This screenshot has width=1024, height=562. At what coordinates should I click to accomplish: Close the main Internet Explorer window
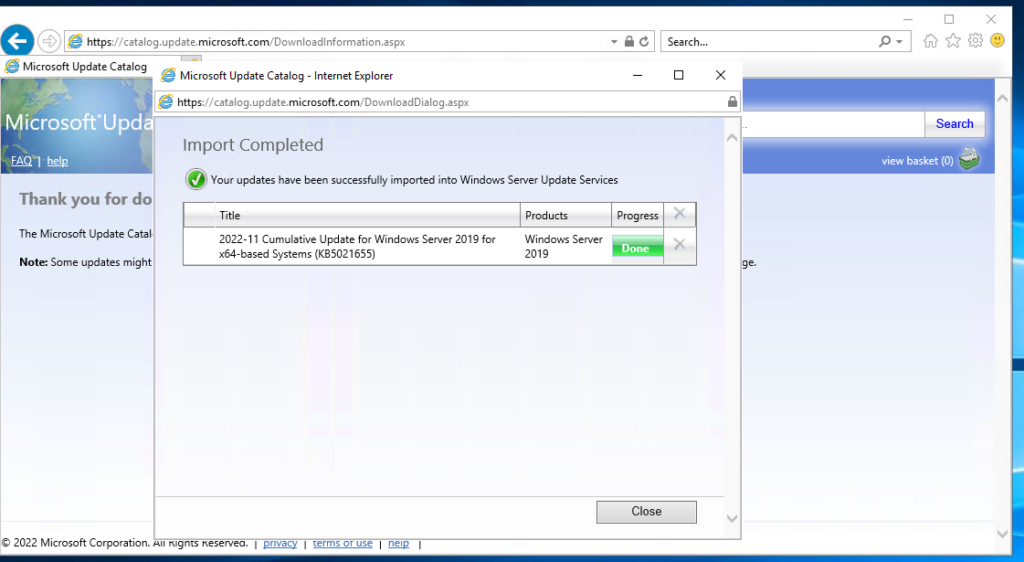coord(991,20)
